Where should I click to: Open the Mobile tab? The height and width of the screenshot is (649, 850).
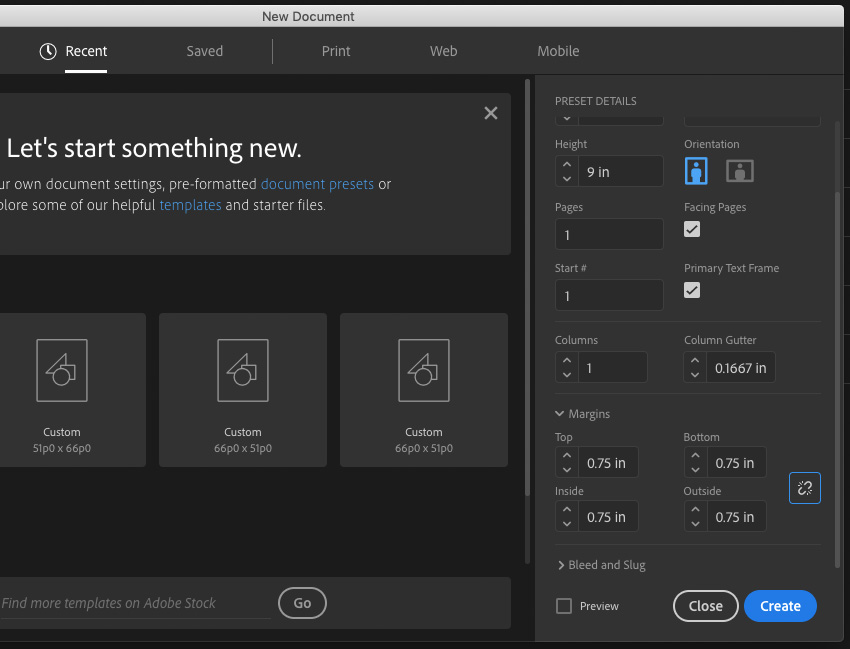(x=558, y=51)
